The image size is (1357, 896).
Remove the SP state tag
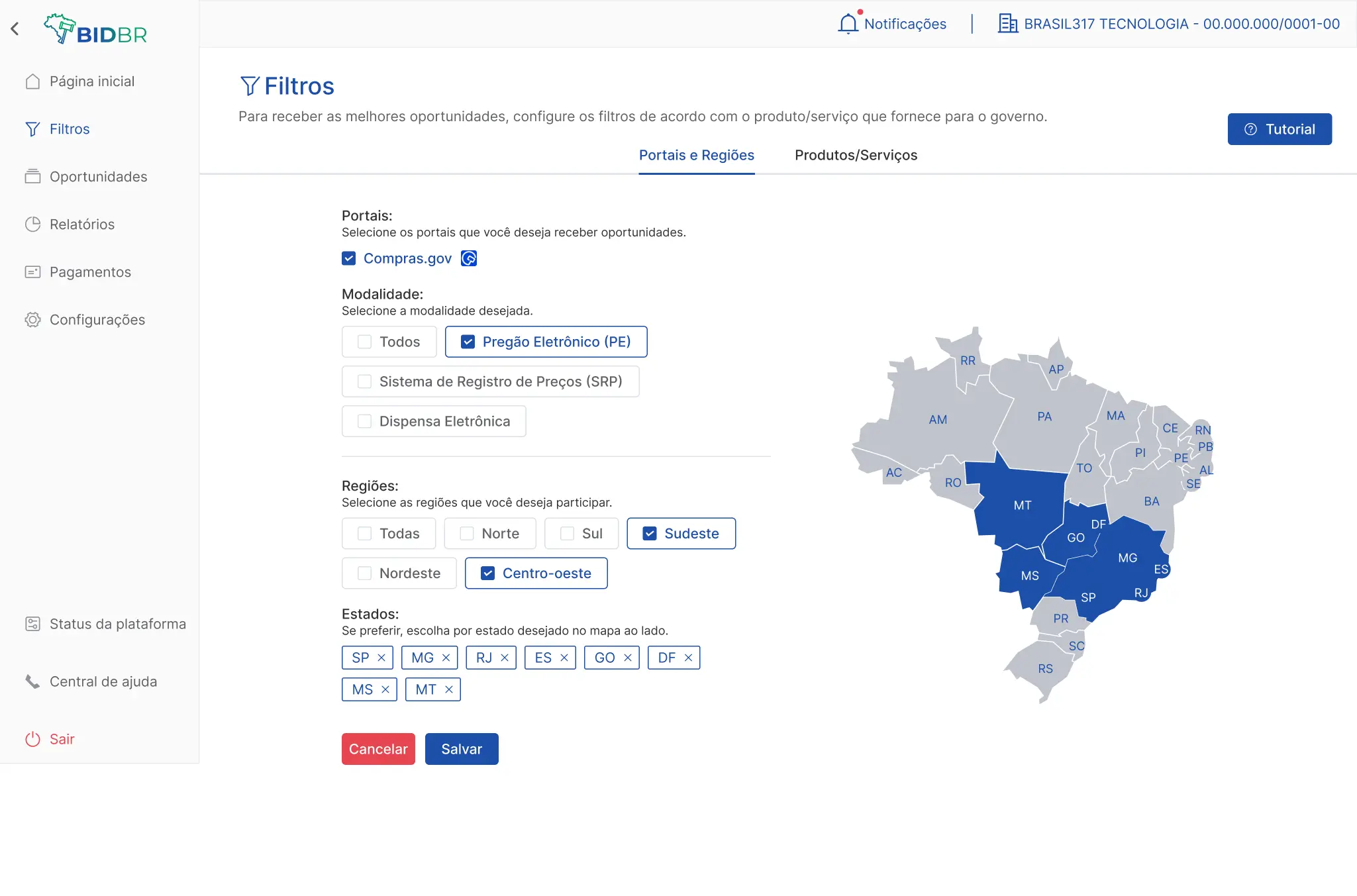(x=381, y=658)
